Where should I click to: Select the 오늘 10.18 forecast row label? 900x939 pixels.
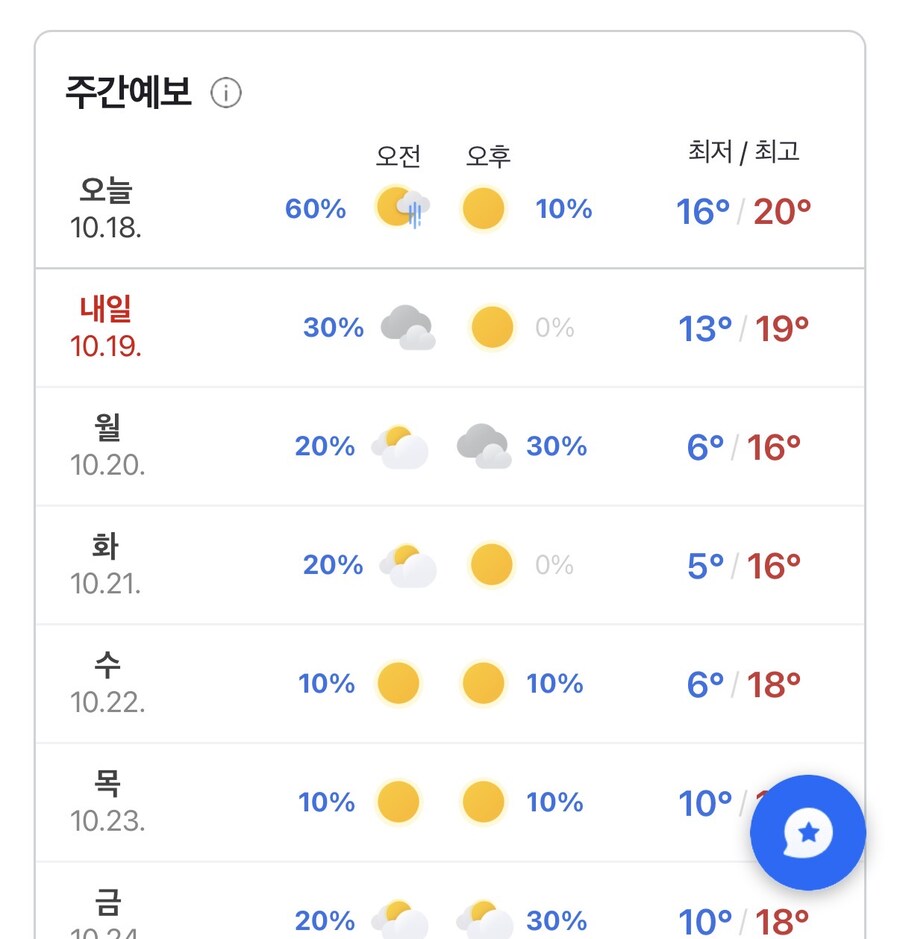(x=106, y=208)
